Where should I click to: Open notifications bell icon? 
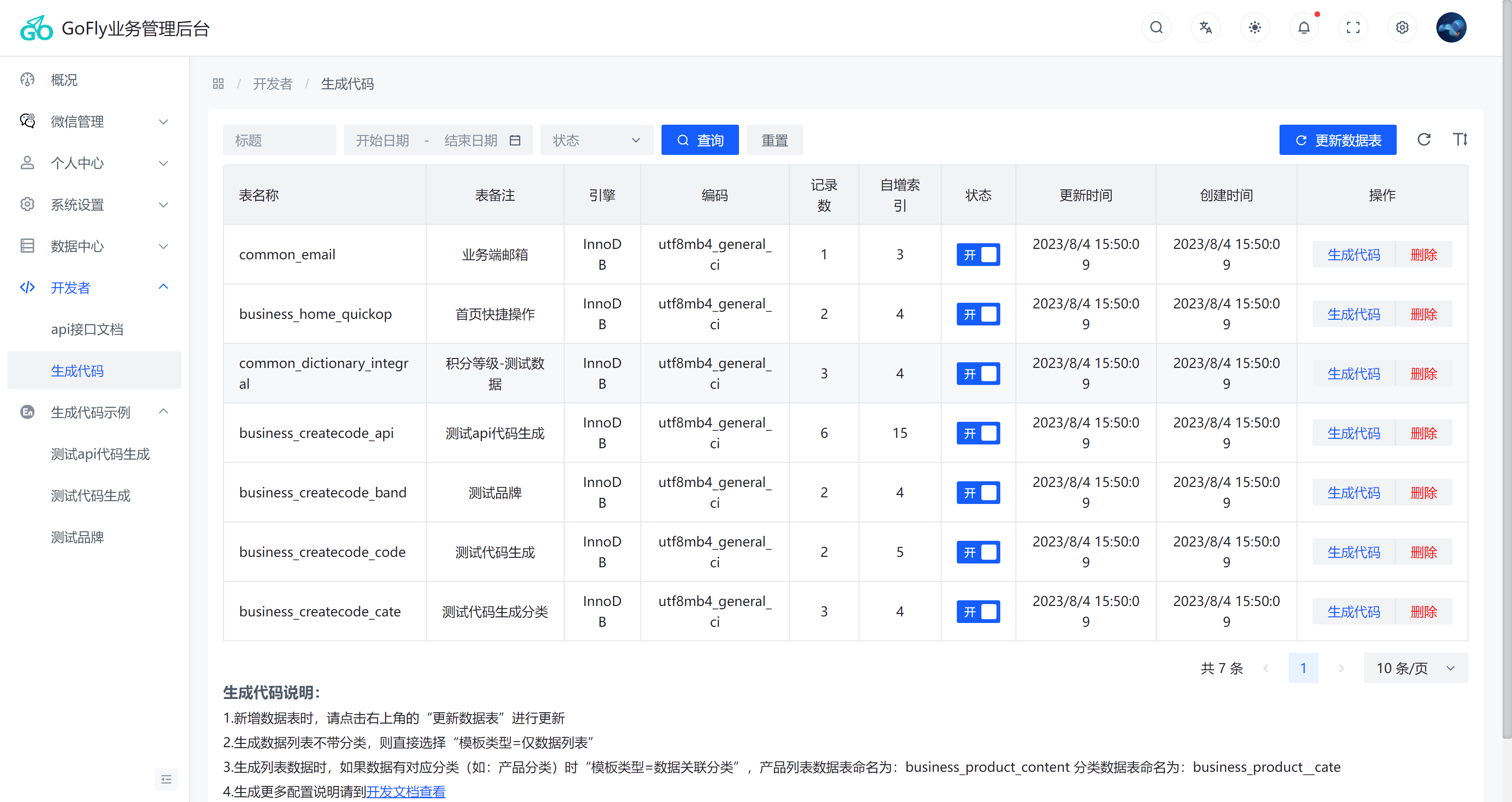pyautogui.click(x=1304, y=27)
